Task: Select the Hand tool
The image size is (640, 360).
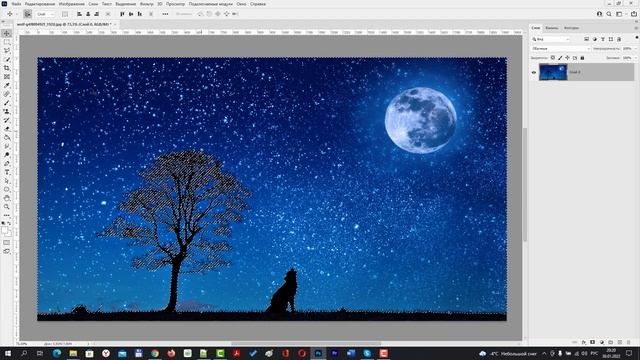Action: tap(7, 198)
